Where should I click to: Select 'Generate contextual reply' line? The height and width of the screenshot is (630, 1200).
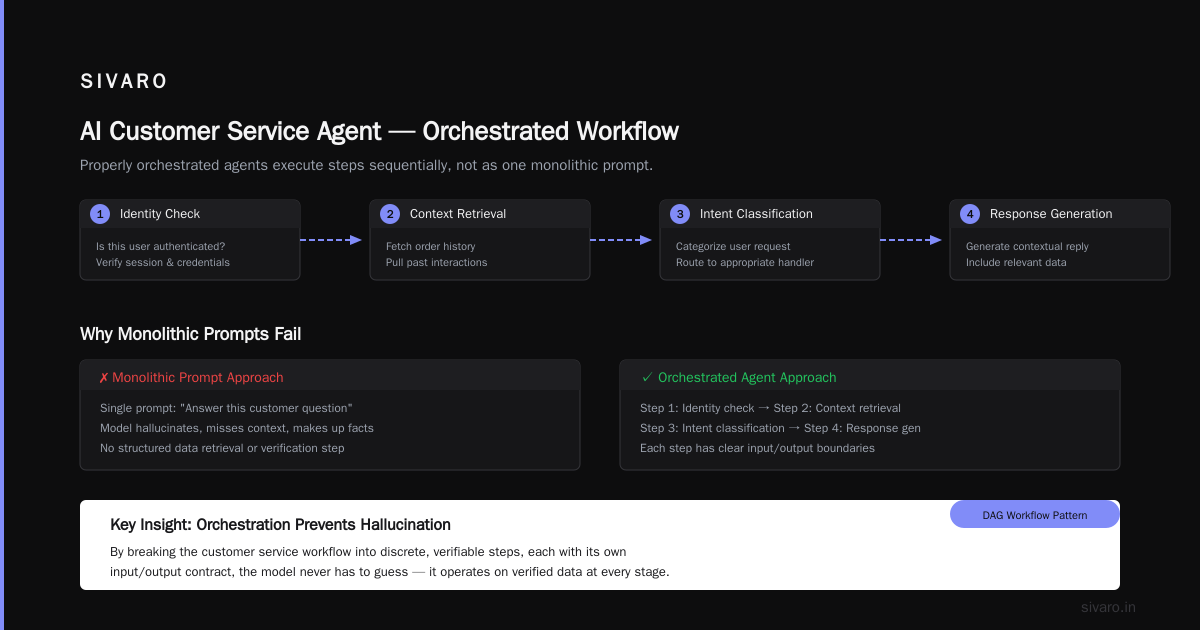click(x=1027, y=246)
